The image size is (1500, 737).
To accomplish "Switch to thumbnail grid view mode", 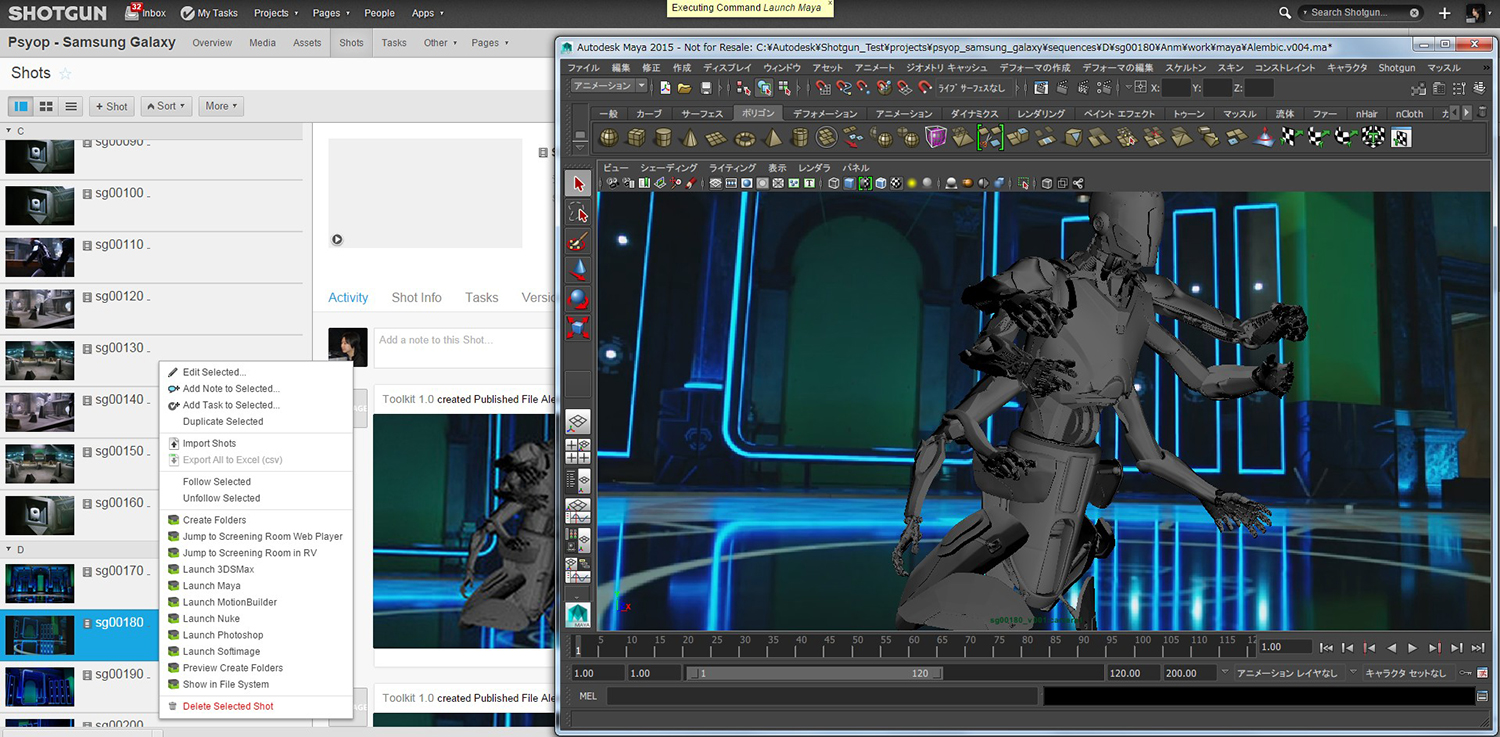I will click(46, 106).
